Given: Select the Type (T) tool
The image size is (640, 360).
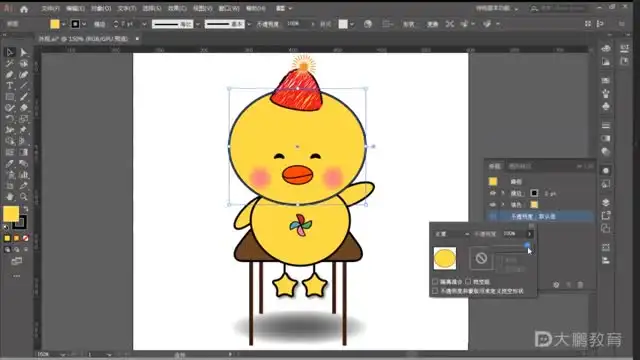Looking at the screenshot, I should pyautogui.click(x=10, y=86).
